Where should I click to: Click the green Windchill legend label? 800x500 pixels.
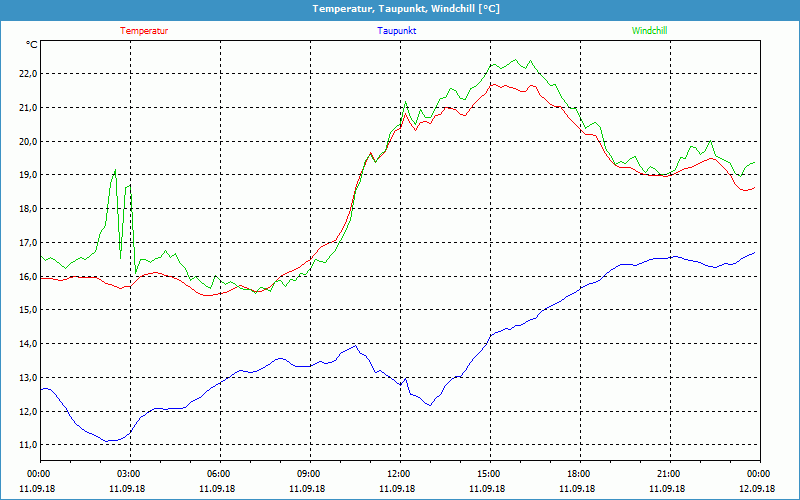(649, 30)
